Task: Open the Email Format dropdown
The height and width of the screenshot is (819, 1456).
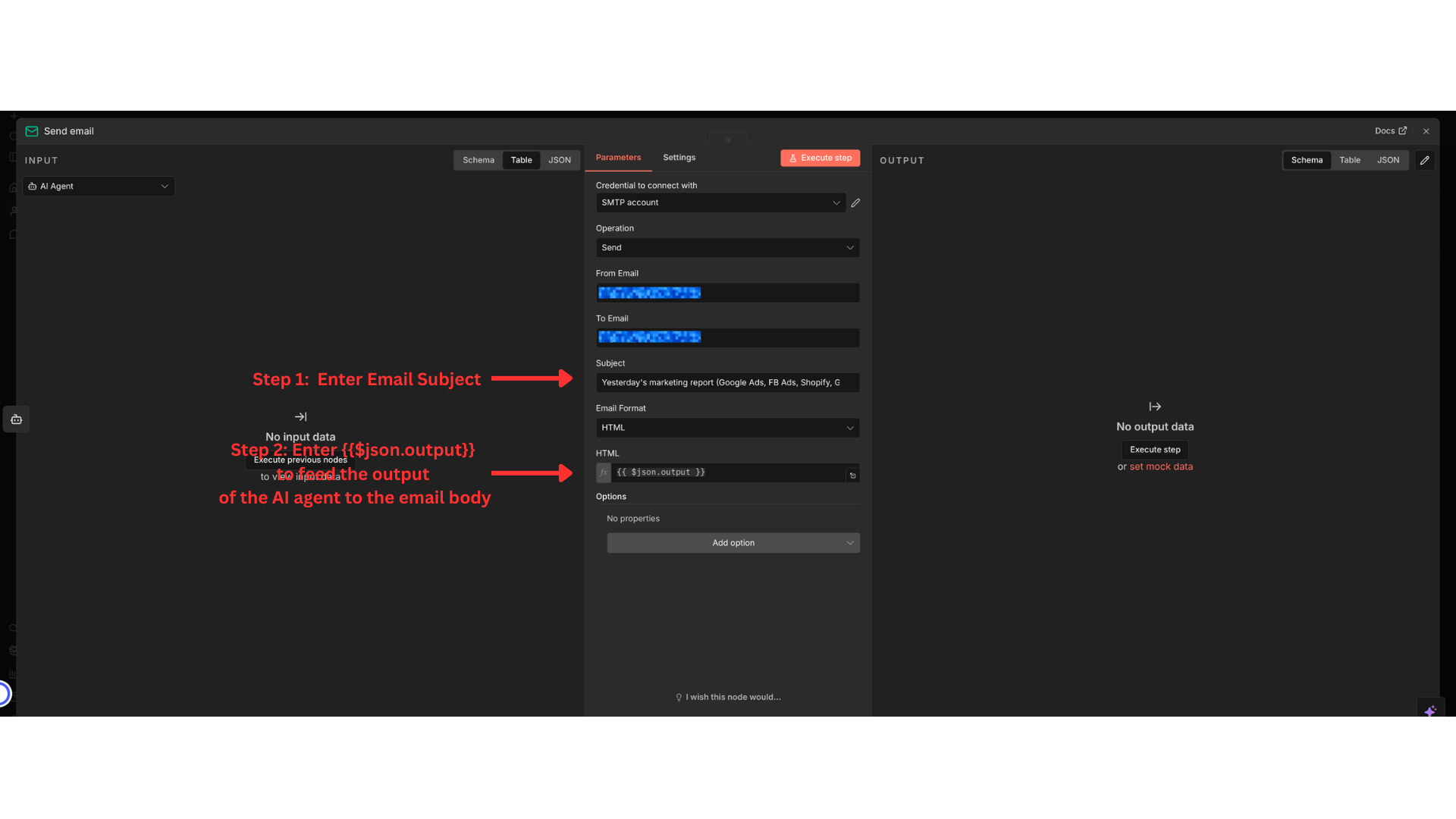Action: click(x=726, y=428)
